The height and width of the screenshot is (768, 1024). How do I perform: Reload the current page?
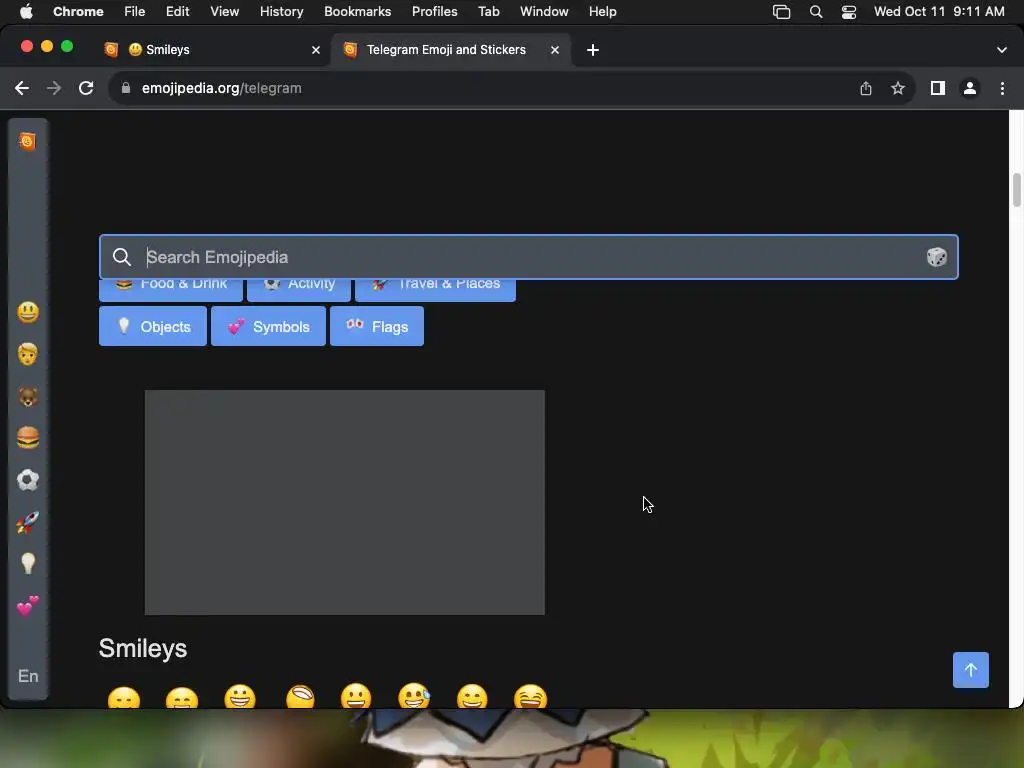[x=86, y=88]
